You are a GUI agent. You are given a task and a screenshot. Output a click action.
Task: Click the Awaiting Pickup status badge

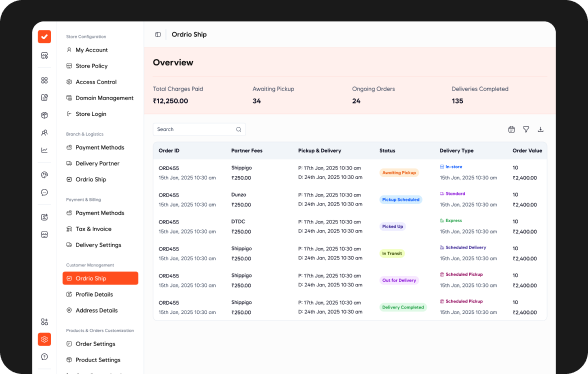(399, 173)
